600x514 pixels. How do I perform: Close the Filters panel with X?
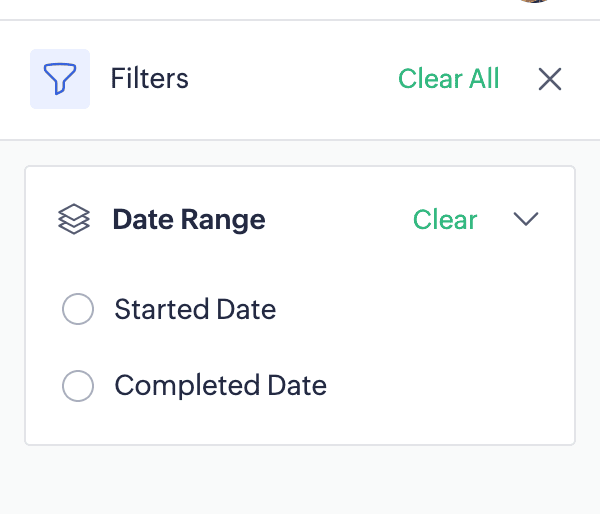tap(550, 79)
